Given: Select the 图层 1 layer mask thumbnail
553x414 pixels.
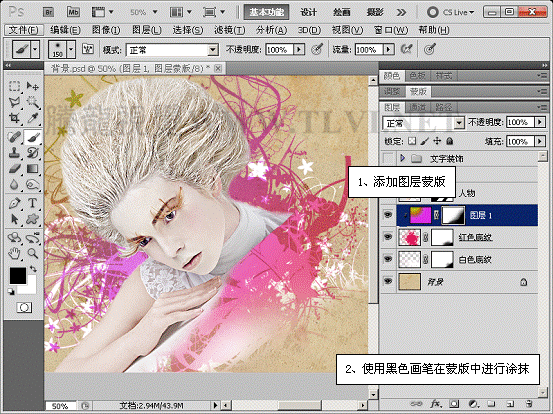Looking at the screenshot, I should click(453, 215).
